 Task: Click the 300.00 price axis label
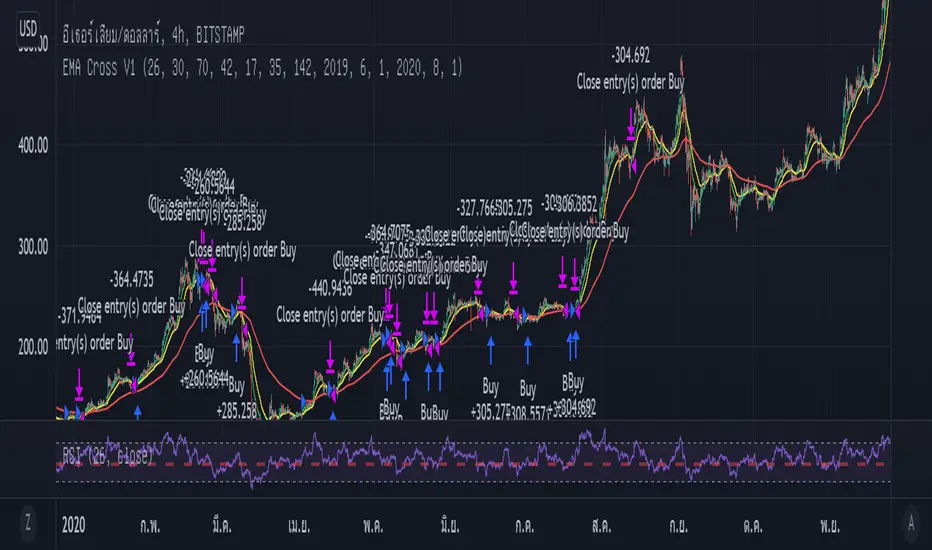pos(33,246)
